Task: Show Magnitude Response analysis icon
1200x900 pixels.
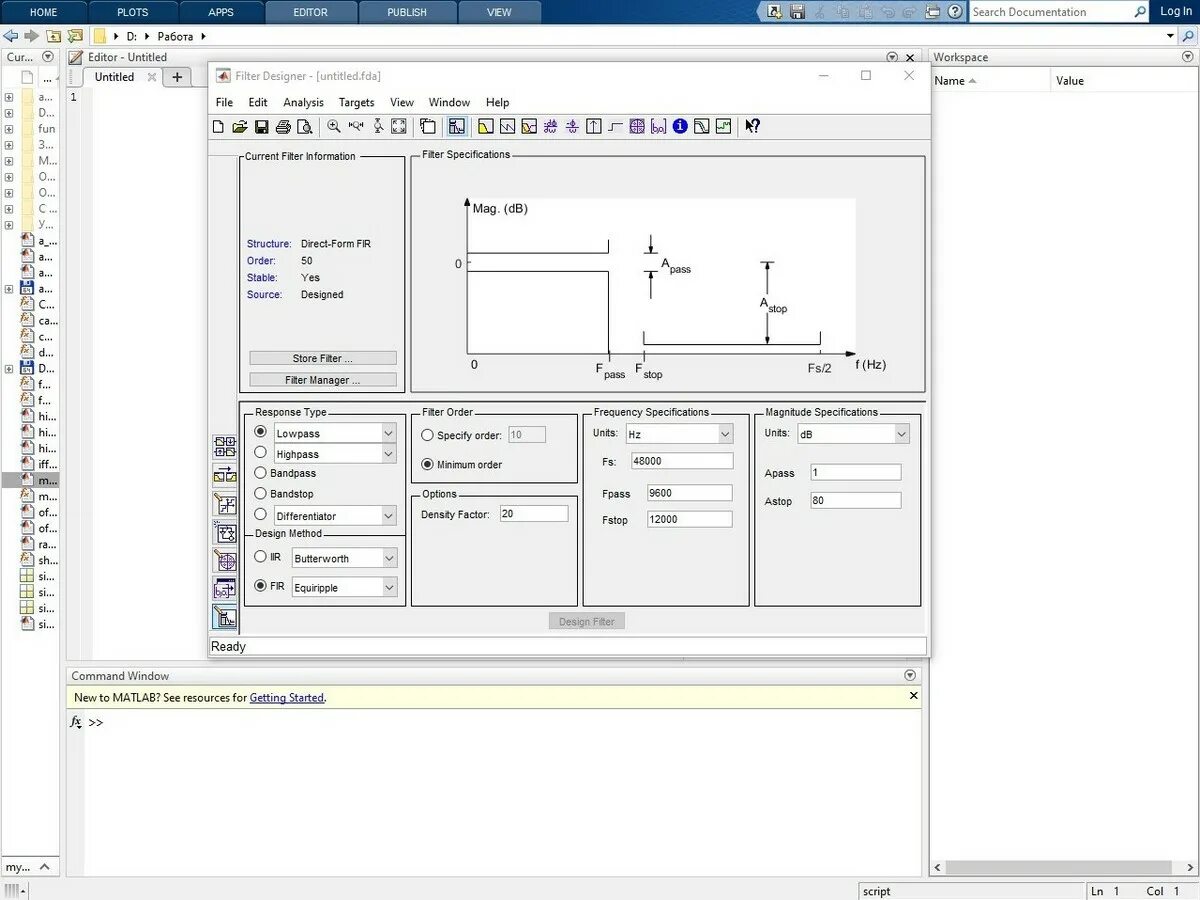Action: 486,126
